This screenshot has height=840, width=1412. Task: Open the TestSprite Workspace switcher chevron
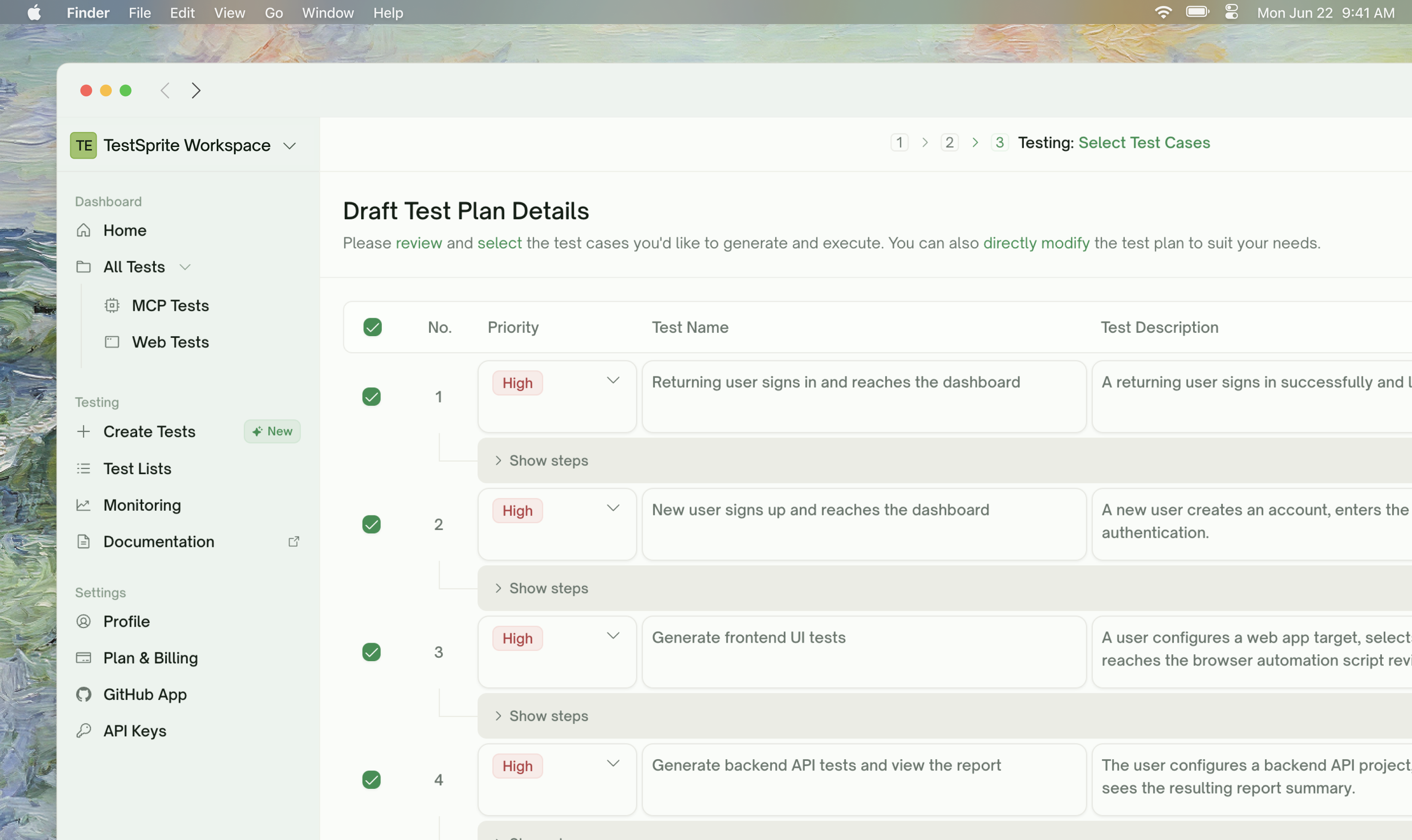click(x=290, y=146)
